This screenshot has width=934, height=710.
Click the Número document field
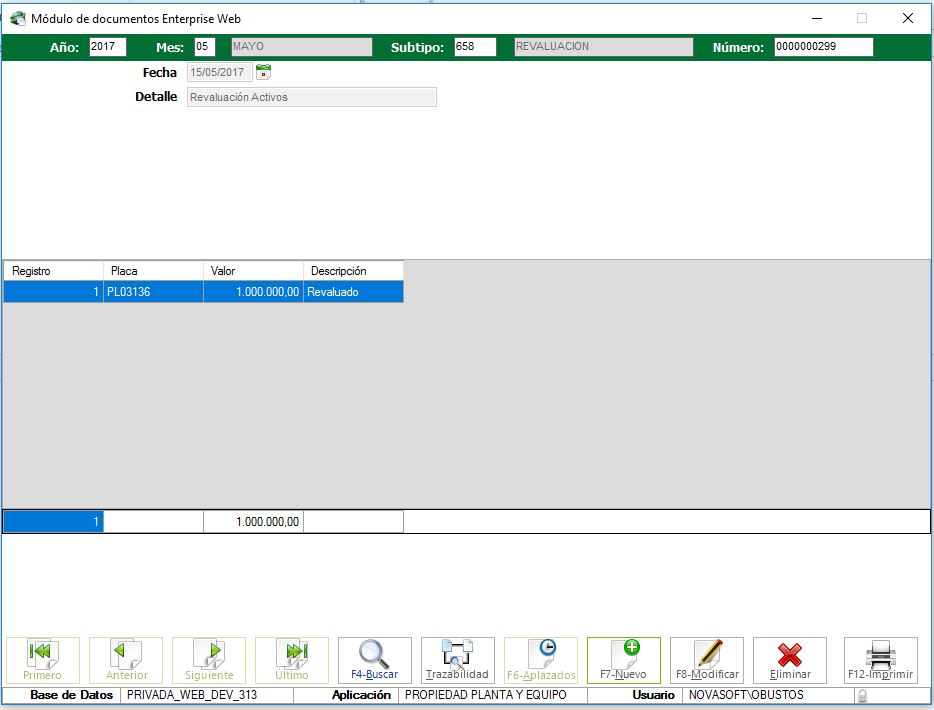point(824,46)
